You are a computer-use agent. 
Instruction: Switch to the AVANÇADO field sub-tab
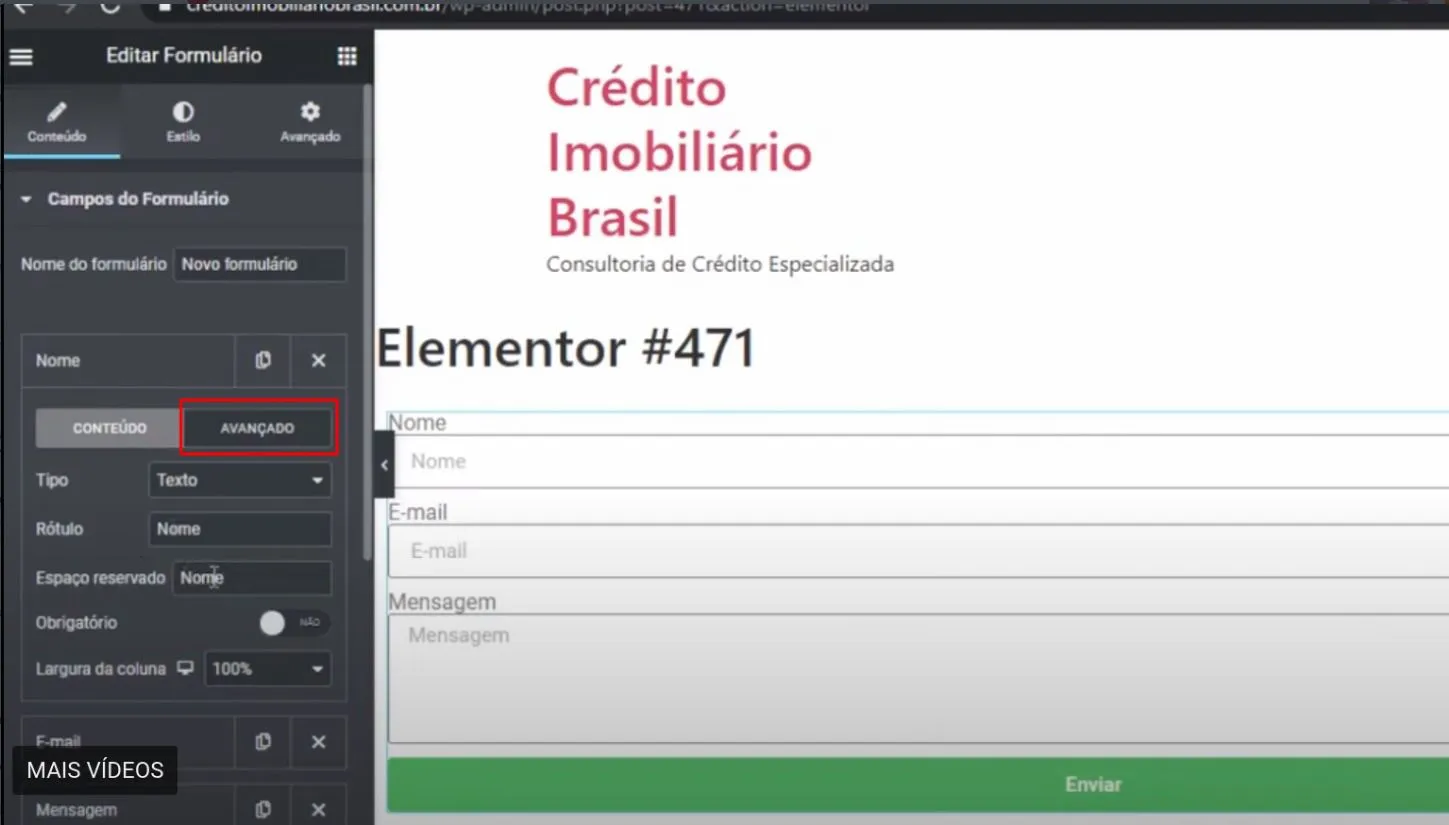click(257, 428)
